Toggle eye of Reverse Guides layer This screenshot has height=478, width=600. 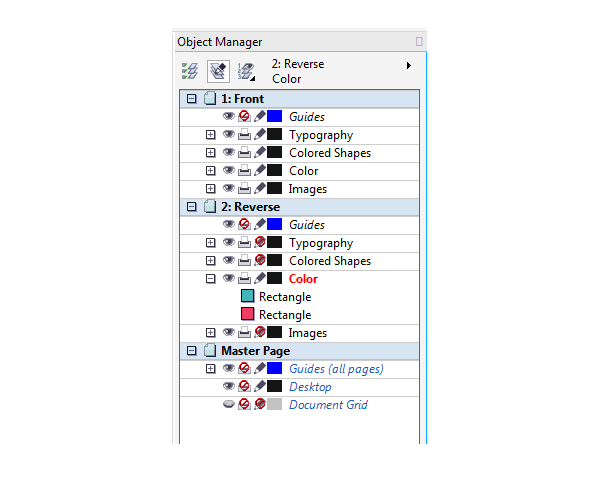pos(229,224)
